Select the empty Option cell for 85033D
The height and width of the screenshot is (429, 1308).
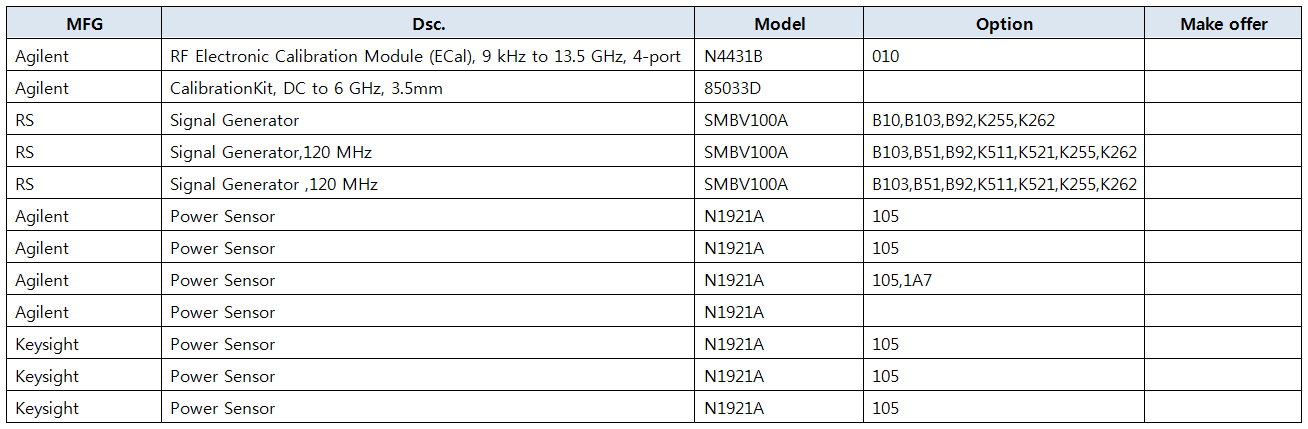(x=1004, y=88)
